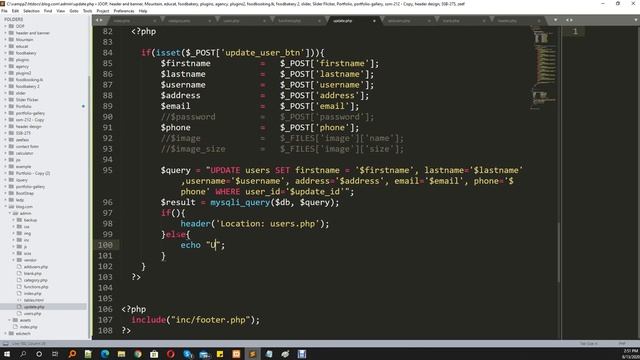Open the inc folder under admin
Image resolution: width=640 pixels, height=360 pixels.
click(26, 240)
